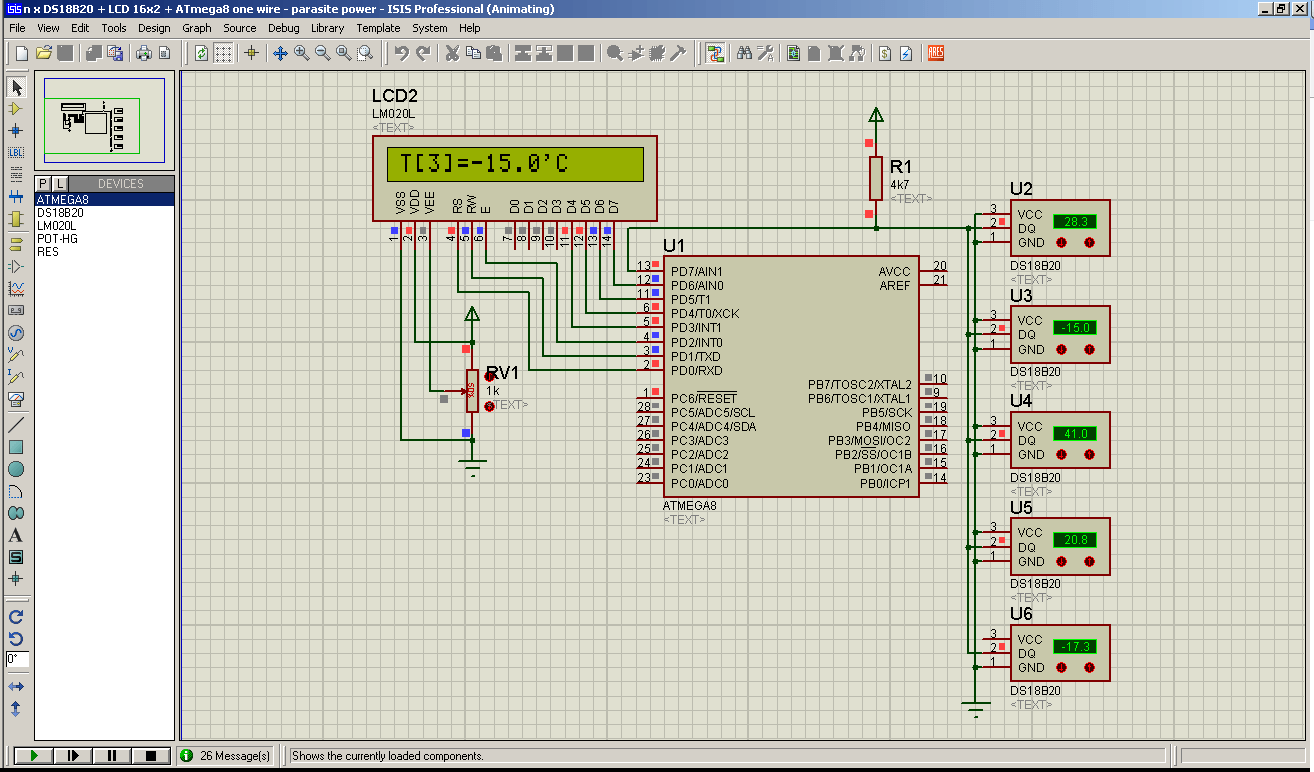Toggle the grid display button

coord(223,53)
